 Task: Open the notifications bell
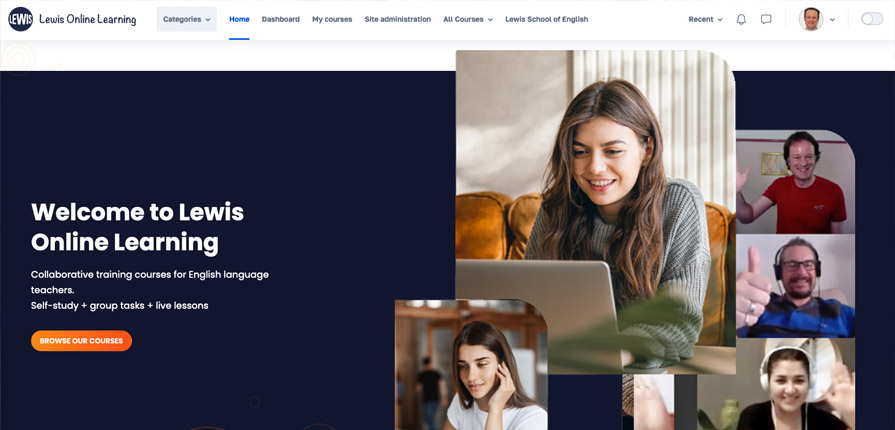click(x=741, y=19)
